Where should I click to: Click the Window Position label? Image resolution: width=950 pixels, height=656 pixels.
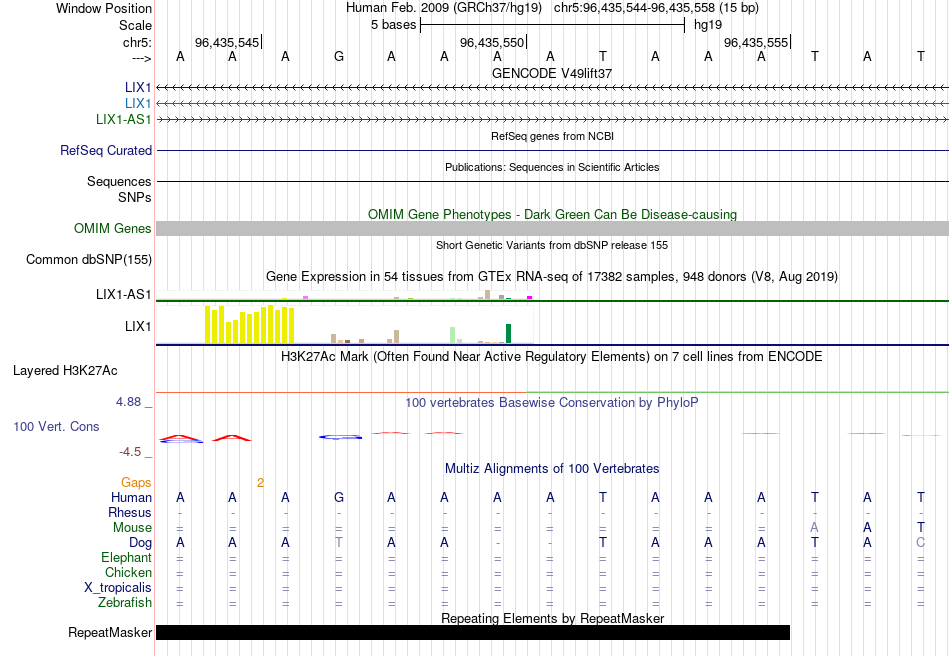[104, 8]
